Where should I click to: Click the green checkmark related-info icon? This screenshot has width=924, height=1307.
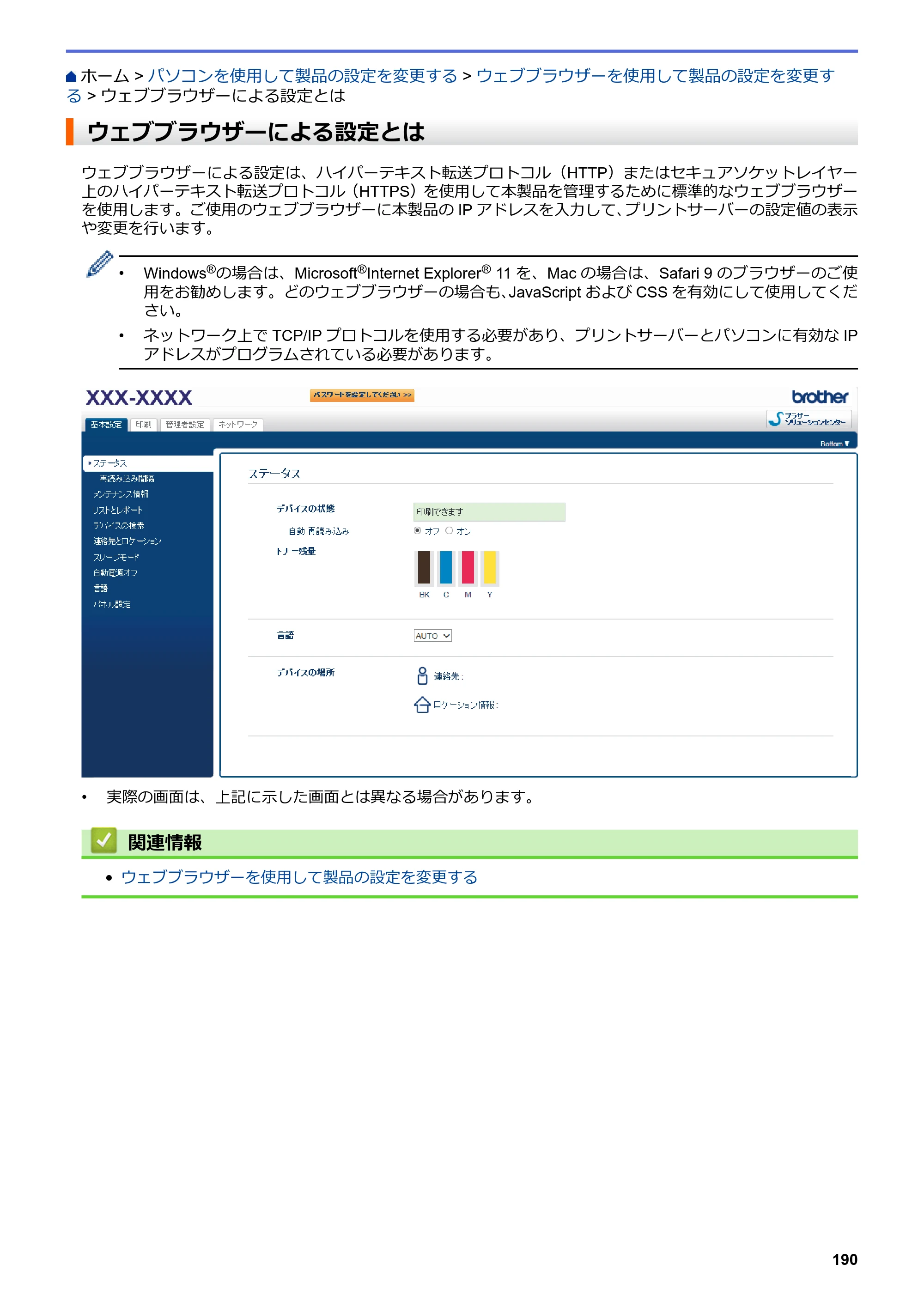pos(103,840)
